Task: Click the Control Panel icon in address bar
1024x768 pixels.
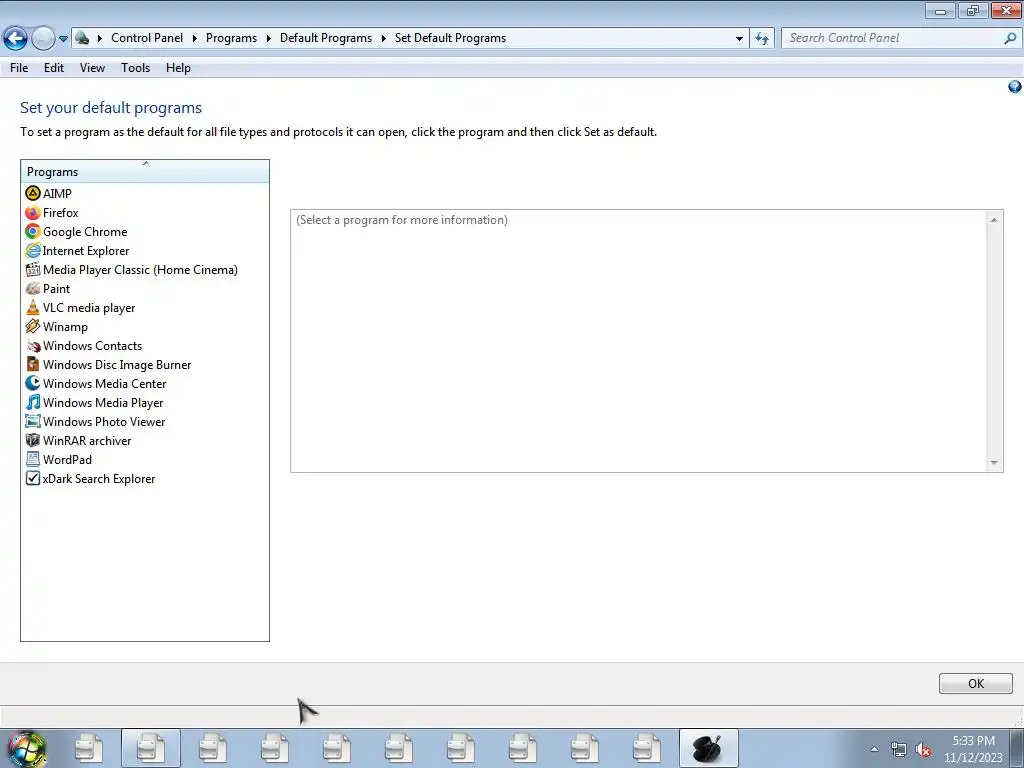Action: point(82,38)
